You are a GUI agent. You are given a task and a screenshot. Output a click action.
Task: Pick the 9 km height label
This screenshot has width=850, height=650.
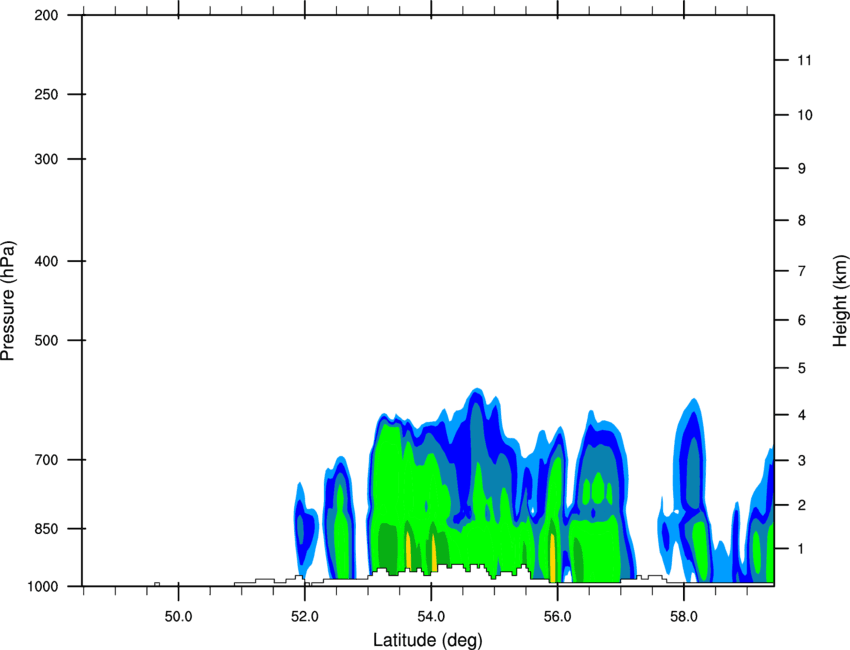(x=802, y=169)
